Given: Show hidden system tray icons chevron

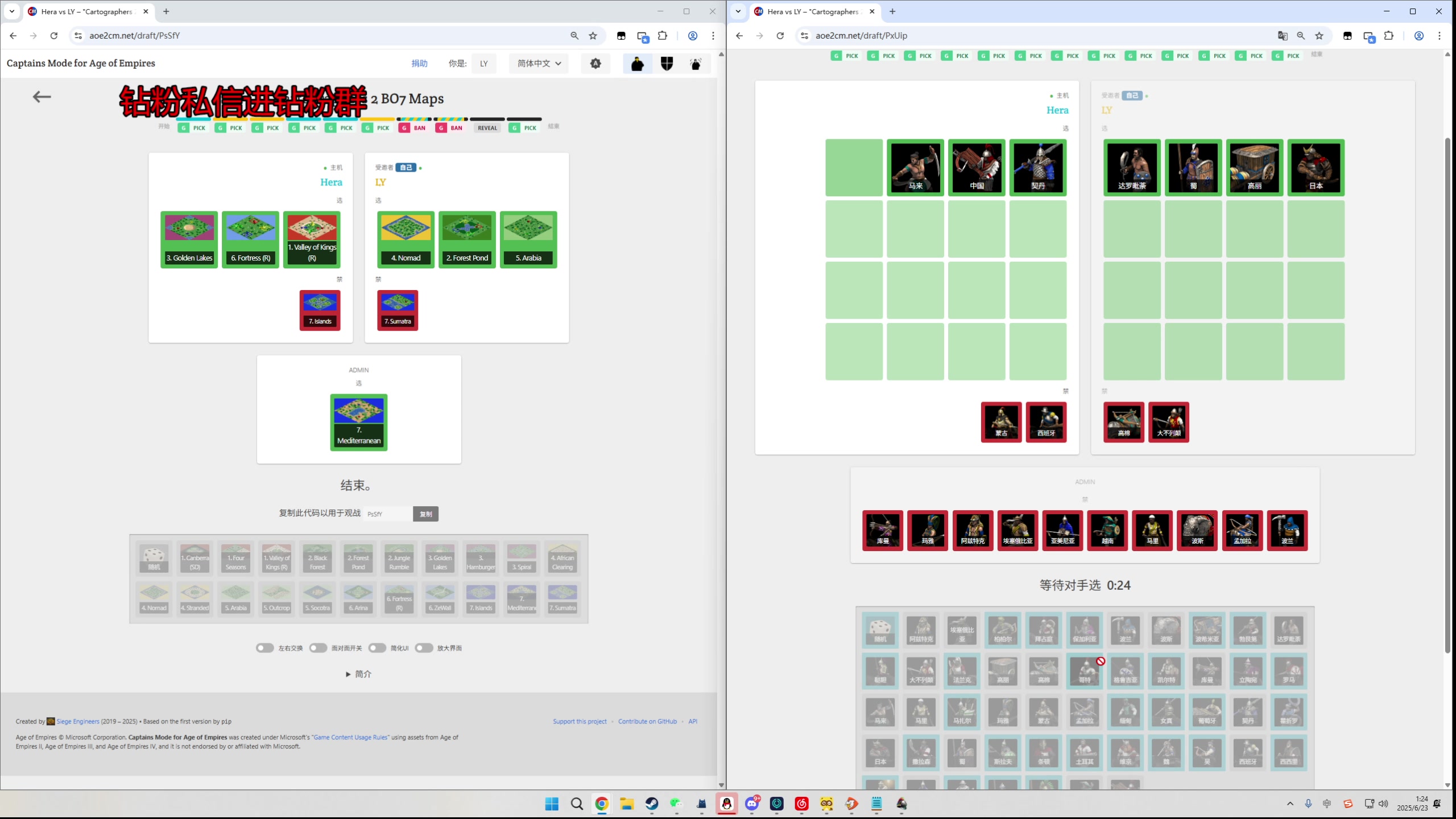Looking at the screenshot, I should 1290,804.
